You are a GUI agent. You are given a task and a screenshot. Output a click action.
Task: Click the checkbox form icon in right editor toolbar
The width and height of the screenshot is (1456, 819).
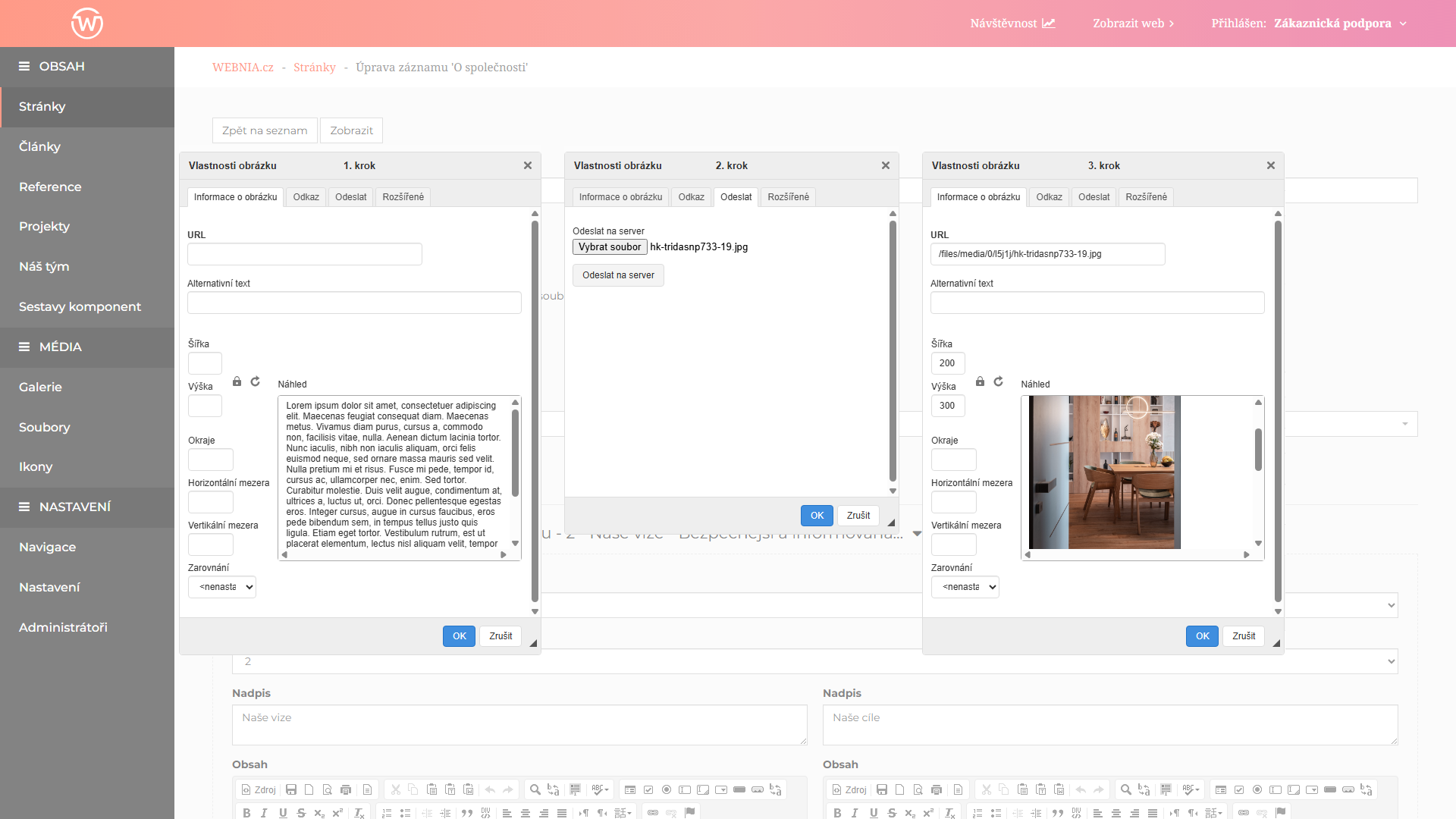coord(1239,789)
